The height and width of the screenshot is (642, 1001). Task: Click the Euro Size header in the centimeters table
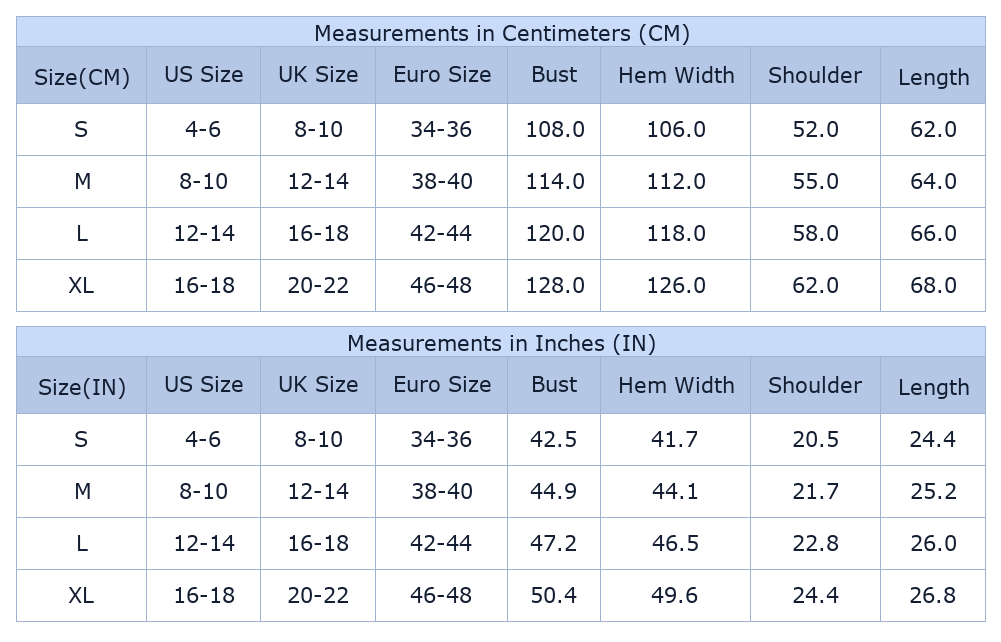pyautogui.click(x=442, y=75)
